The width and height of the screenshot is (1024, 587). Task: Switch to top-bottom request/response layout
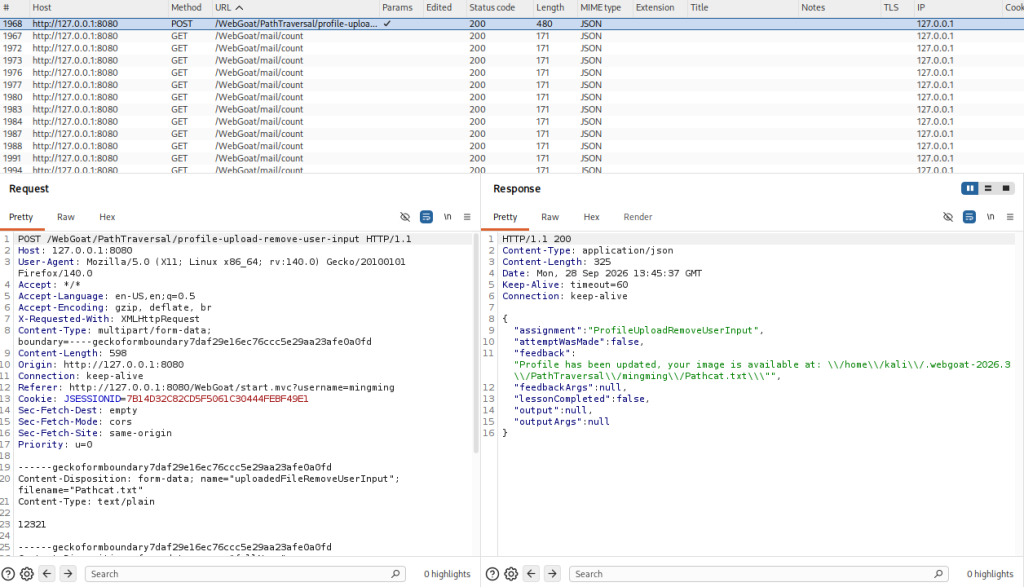[x=988, y=189]
